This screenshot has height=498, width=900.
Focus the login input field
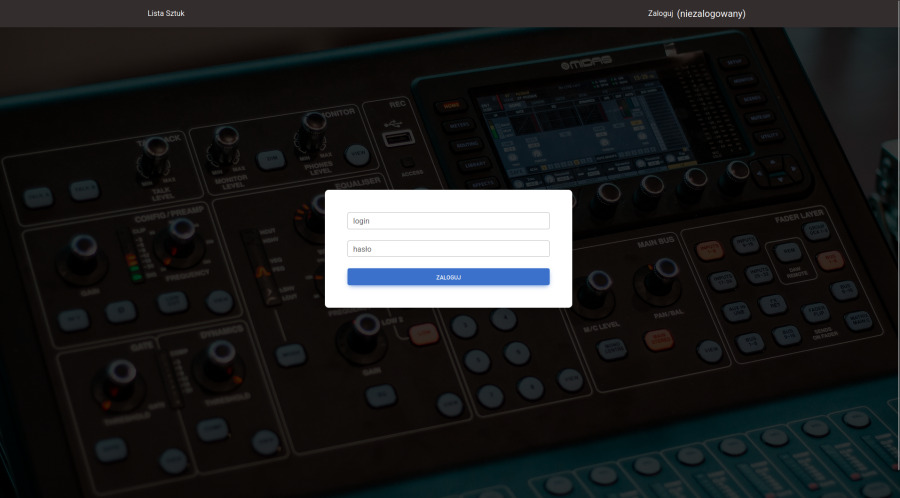448,220
